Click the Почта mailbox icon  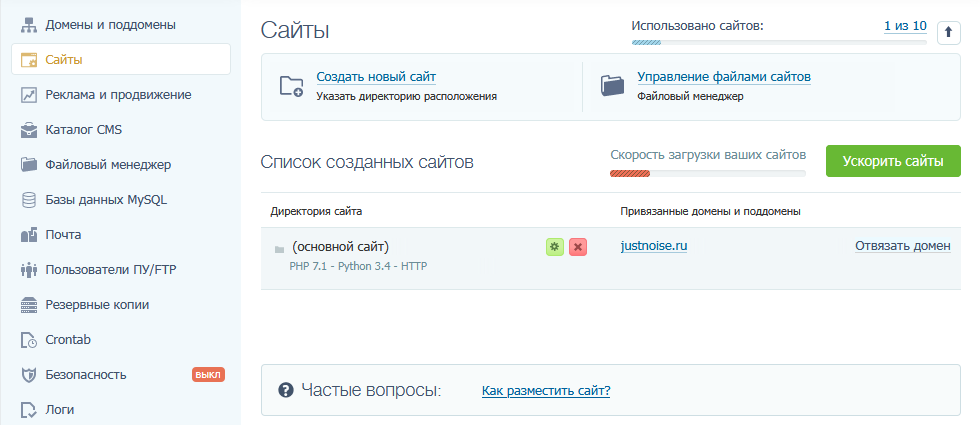point(29,235)
